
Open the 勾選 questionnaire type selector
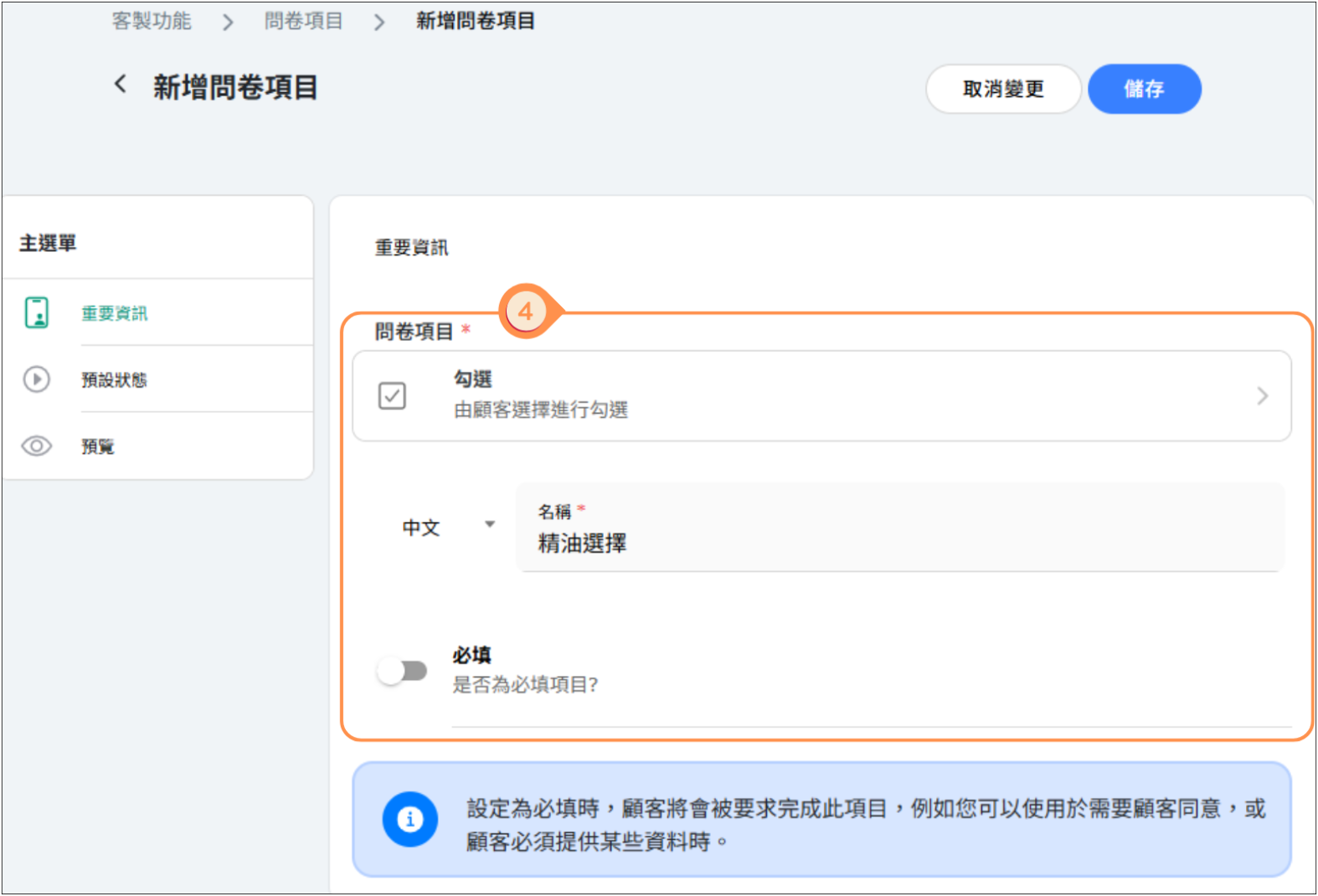(821, 396)
